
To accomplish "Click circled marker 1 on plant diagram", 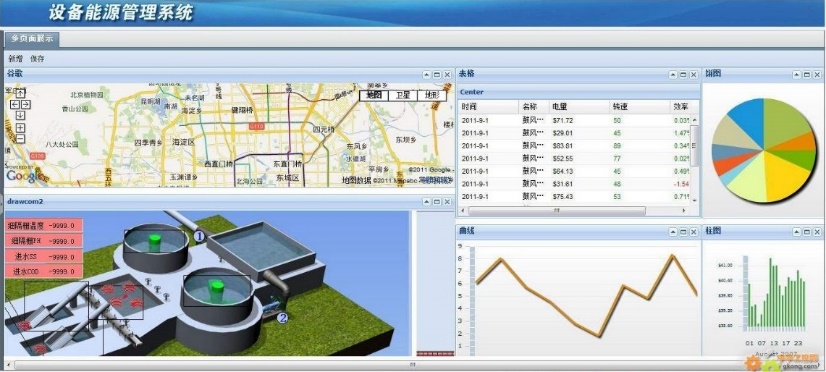I will tap(199, 236).
